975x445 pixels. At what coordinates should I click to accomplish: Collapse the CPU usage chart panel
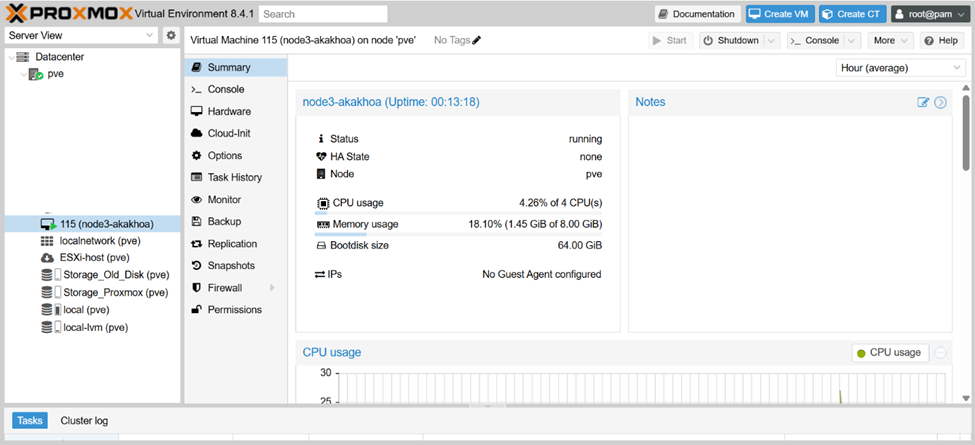(x=941, y=353)
